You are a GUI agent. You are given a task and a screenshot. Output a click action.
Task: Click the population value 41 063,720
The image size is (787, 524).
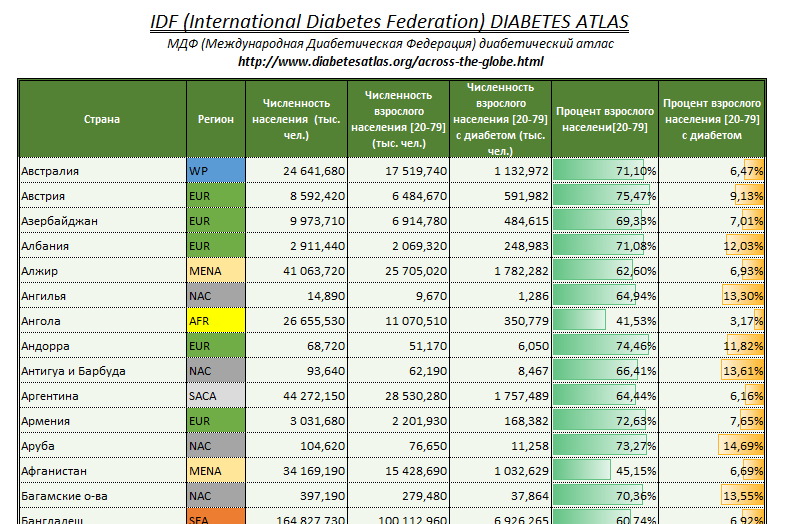[x=295, y=271]
